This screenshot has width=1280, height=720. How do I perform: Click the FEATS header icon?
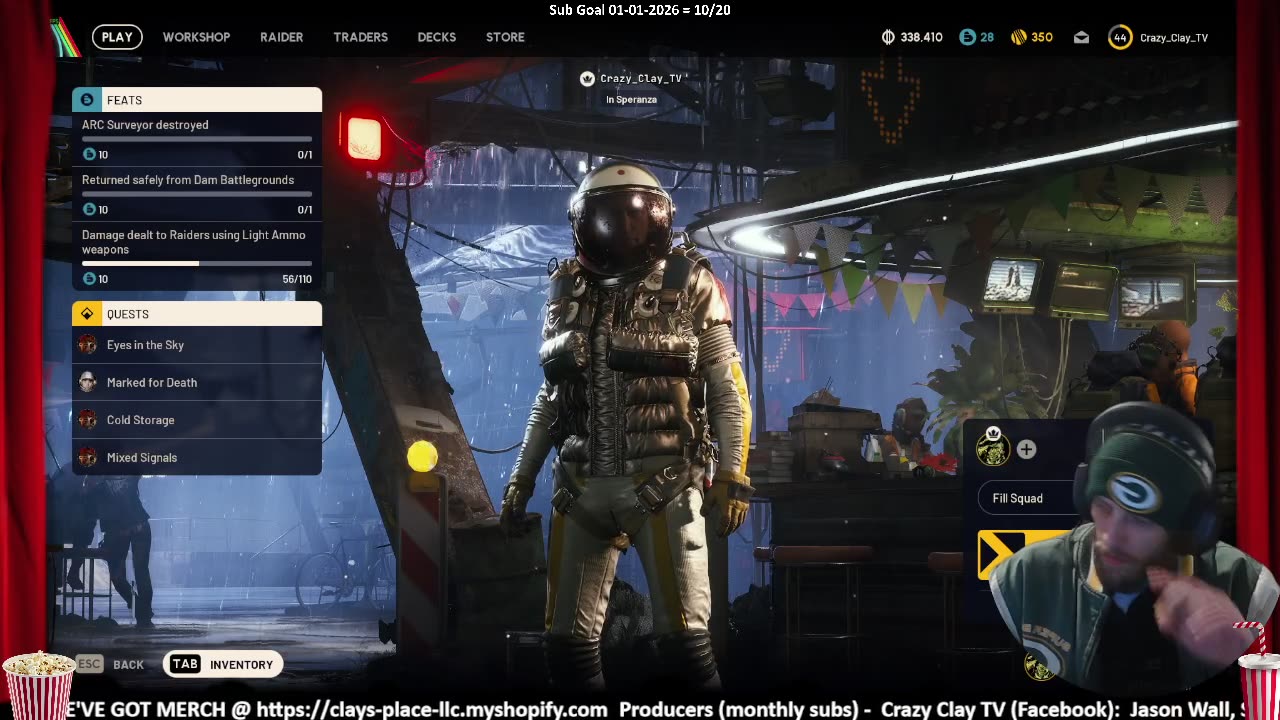(x=87, y=100)
